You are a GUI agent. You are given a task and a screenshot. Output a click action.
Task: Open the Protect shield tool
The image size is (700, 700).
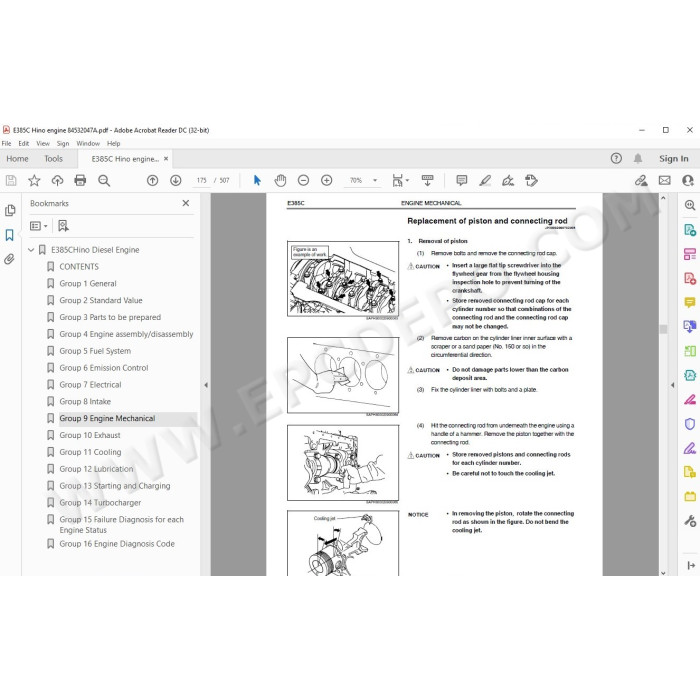[x=690, y=424]
